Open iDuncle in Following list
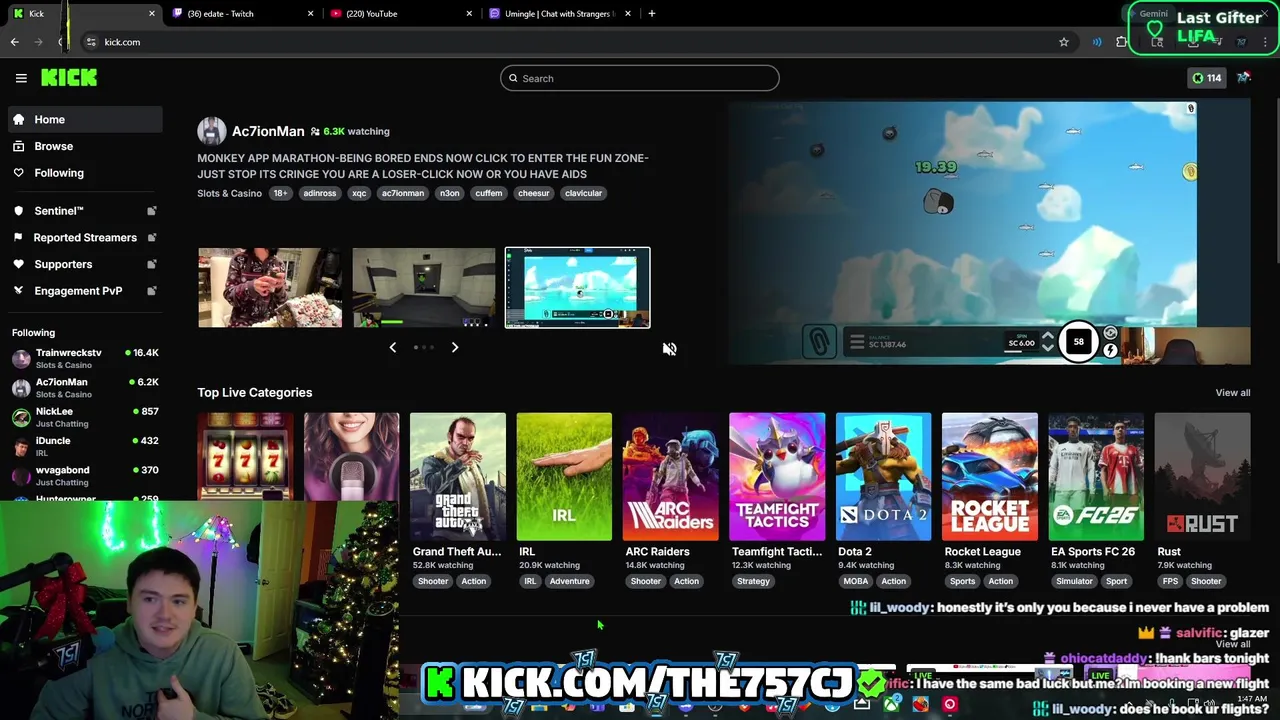Image resolution: width=1280 pixels, height=720 pixels. tap(85, 446)
